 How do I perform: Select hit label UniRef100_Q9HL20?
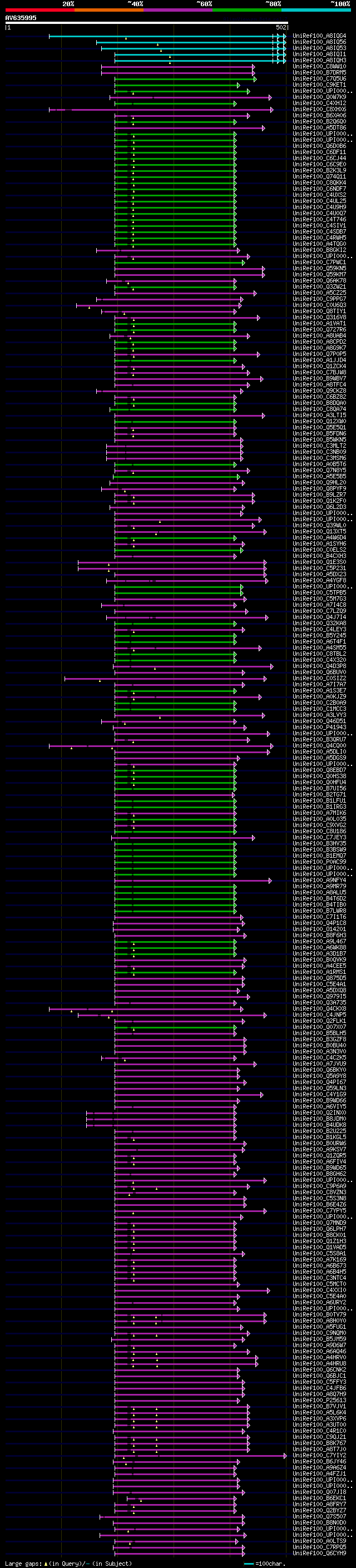tap(319, 482)
